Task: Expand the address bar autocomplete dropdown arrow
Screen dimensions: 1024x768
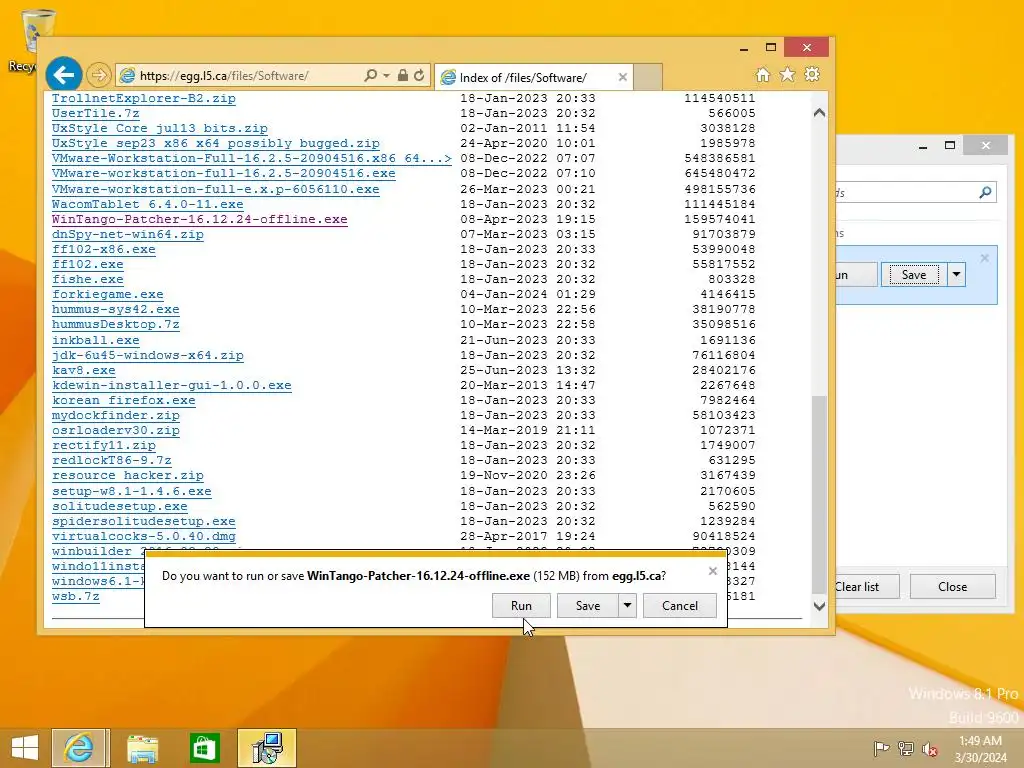Action: [x=387, y=76]
